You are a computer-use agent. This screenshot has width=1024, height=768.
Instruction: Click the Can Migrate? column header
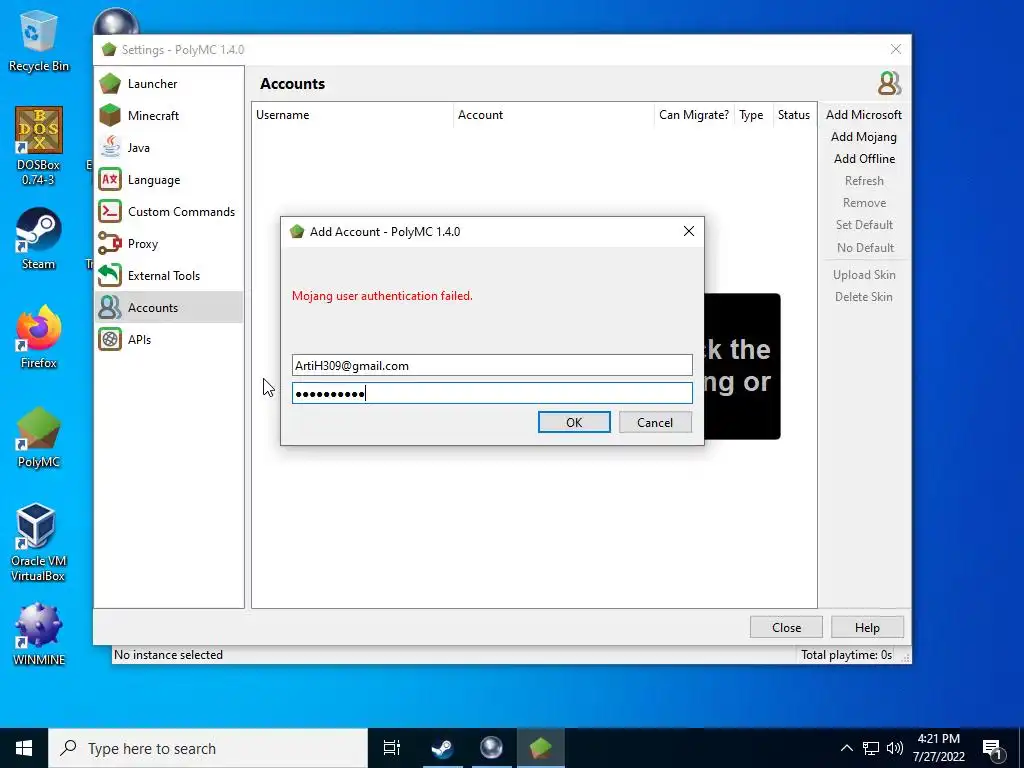[694, 115]
